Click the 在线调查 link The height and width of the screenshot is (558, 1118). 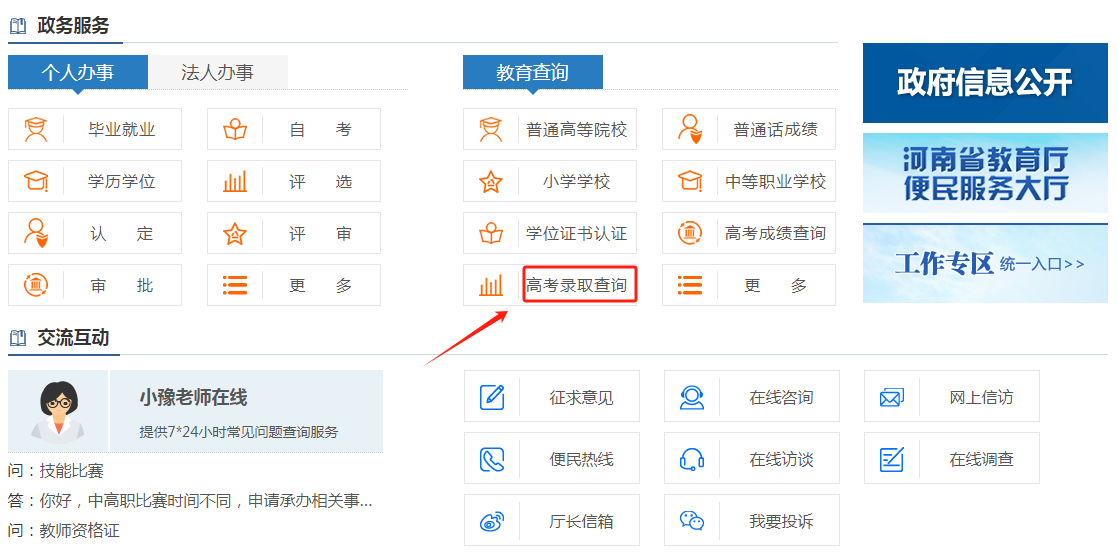coord(981,460)
